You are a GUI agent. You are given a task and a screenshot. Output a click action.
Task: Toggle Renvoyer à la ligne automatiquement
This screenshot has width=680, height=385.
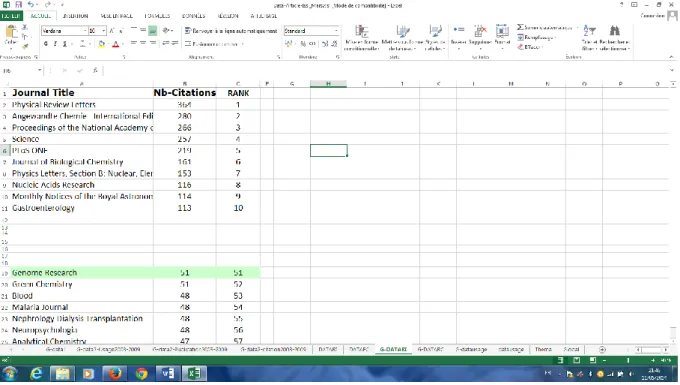coord(231,31)
